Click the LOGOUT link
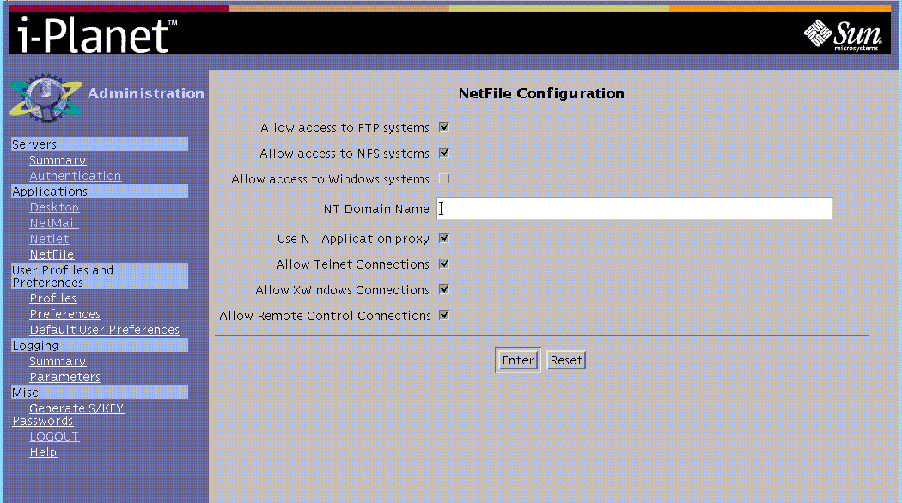Image resolution: width=902 pixels, height=503 pixels. point(54,436)
